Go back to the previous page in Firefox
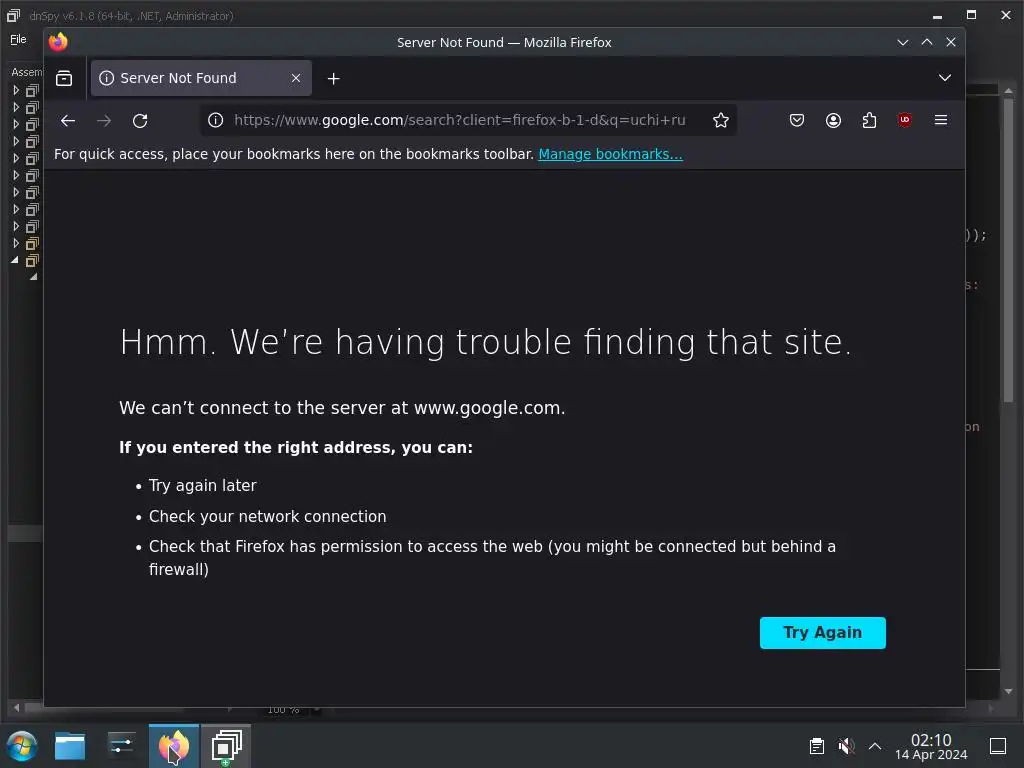 click(68, 121)
